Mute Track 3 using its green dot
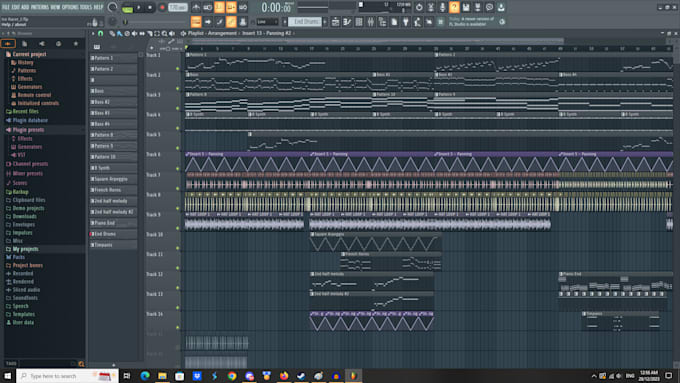 pyautogui.click(x=177, y=108)
